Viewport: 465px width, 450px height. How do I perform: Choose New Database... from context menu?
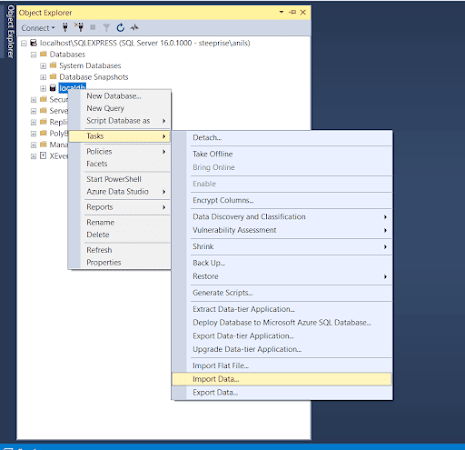pos(120,96)
